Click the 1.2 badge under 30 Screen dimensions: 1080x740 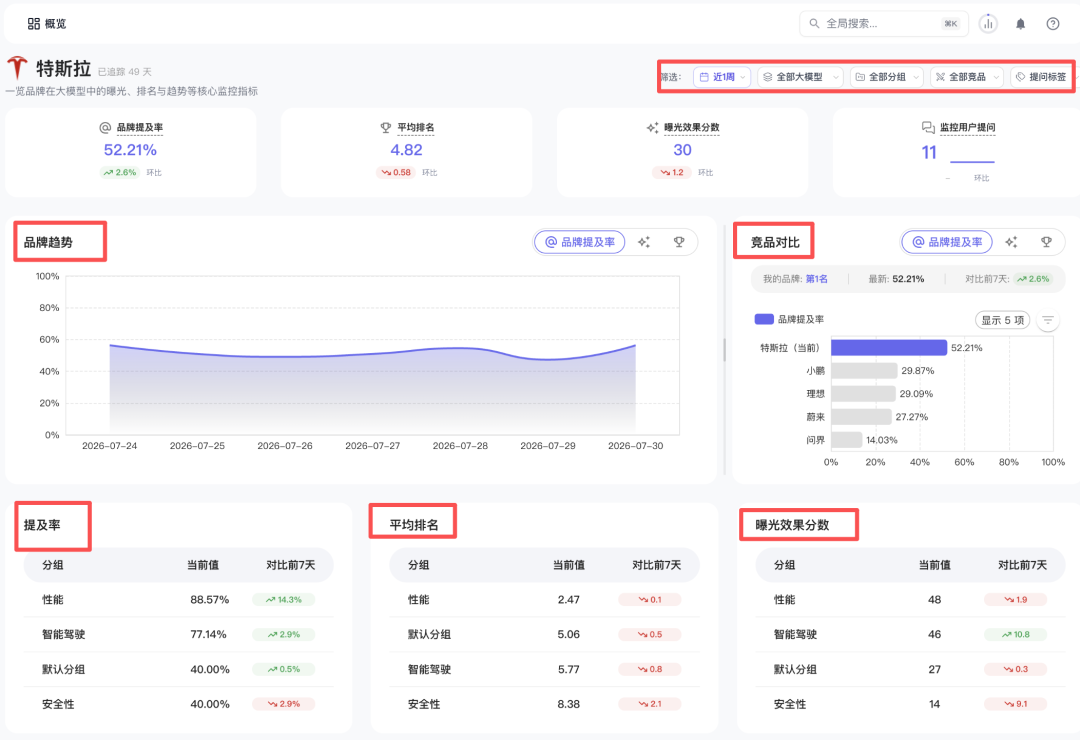point(672,172)
